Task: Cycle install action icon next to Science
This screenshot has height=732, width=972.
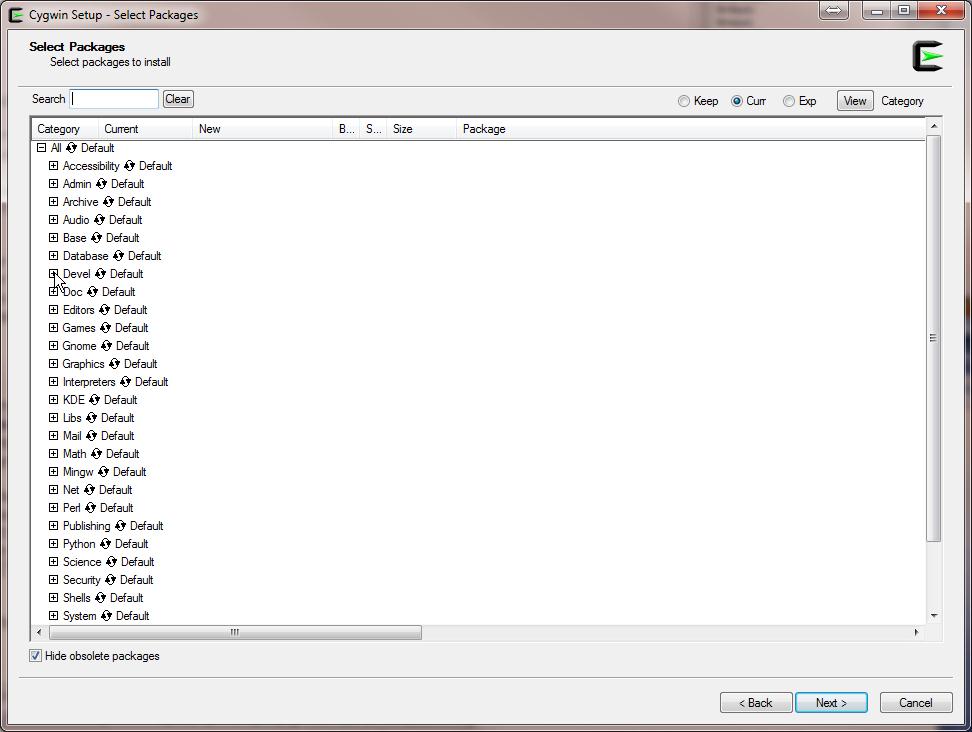Action: coord(111,562)
